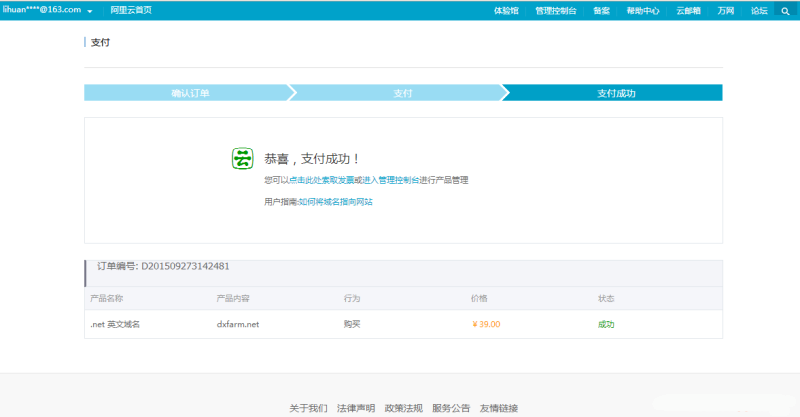Open the 体验馆 menu item

pyautogui.click(x=507, y=11)
